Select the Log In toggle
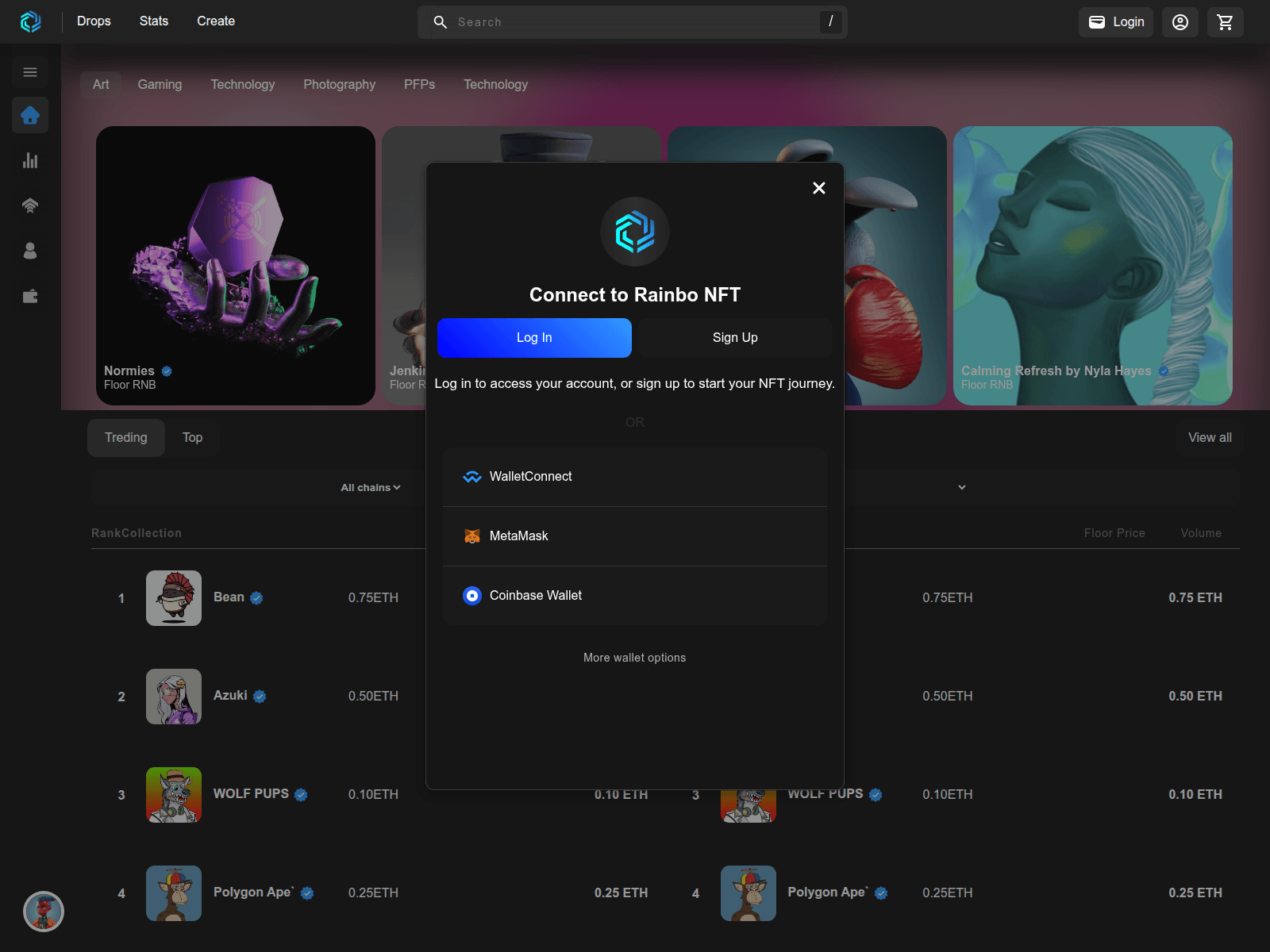Viewport: 1270px width, 952px height. (x=534, y=338)
